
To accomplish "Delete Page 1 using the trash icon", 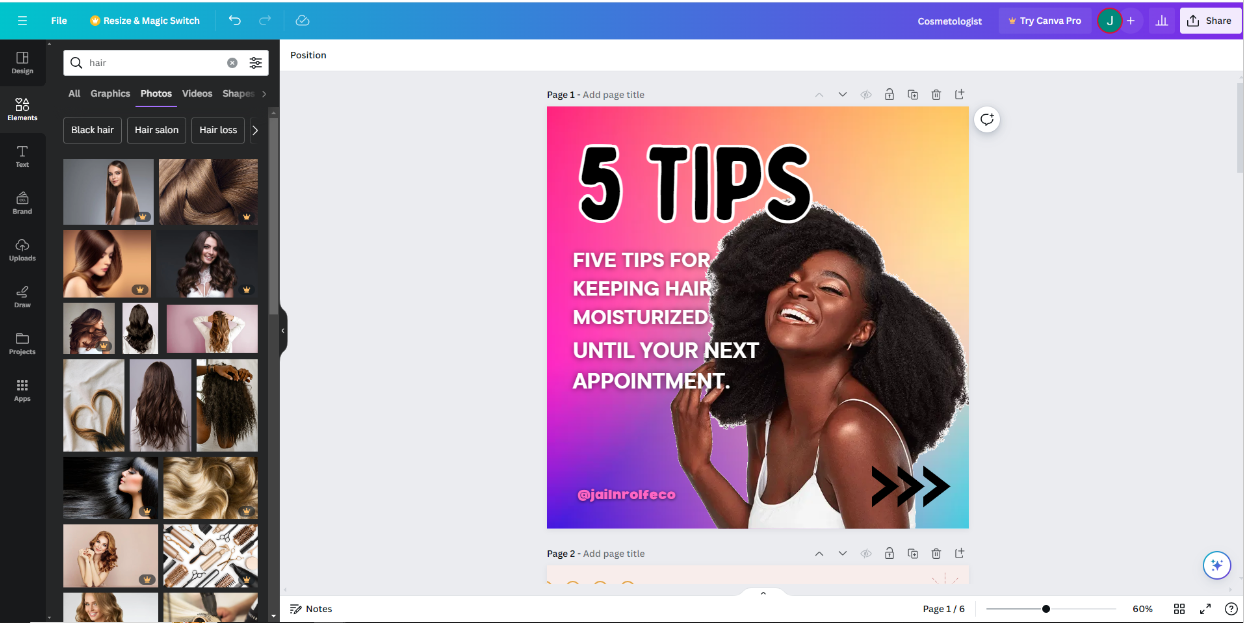I will 936,94.
